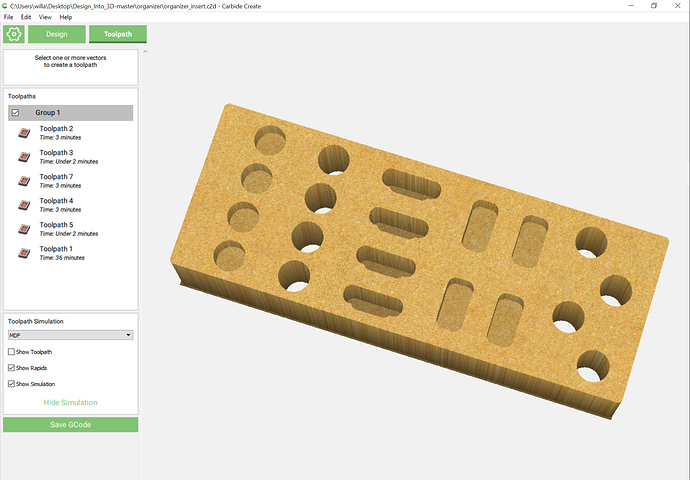Open the Help menu
This screenshot has width=690, height=480.
pos(66,17)
